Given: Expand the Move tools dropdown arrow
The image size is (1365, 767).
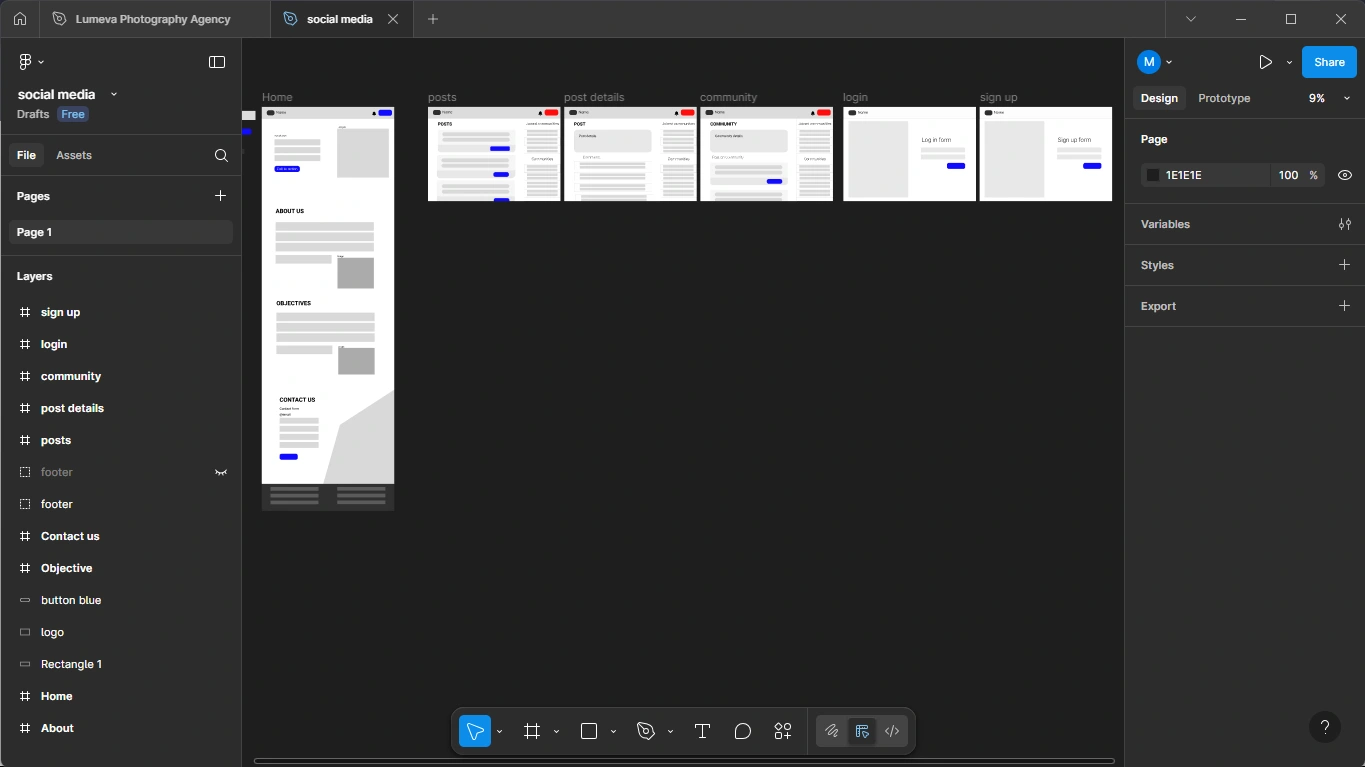Looking at the screenshot, I should (499, 732).
